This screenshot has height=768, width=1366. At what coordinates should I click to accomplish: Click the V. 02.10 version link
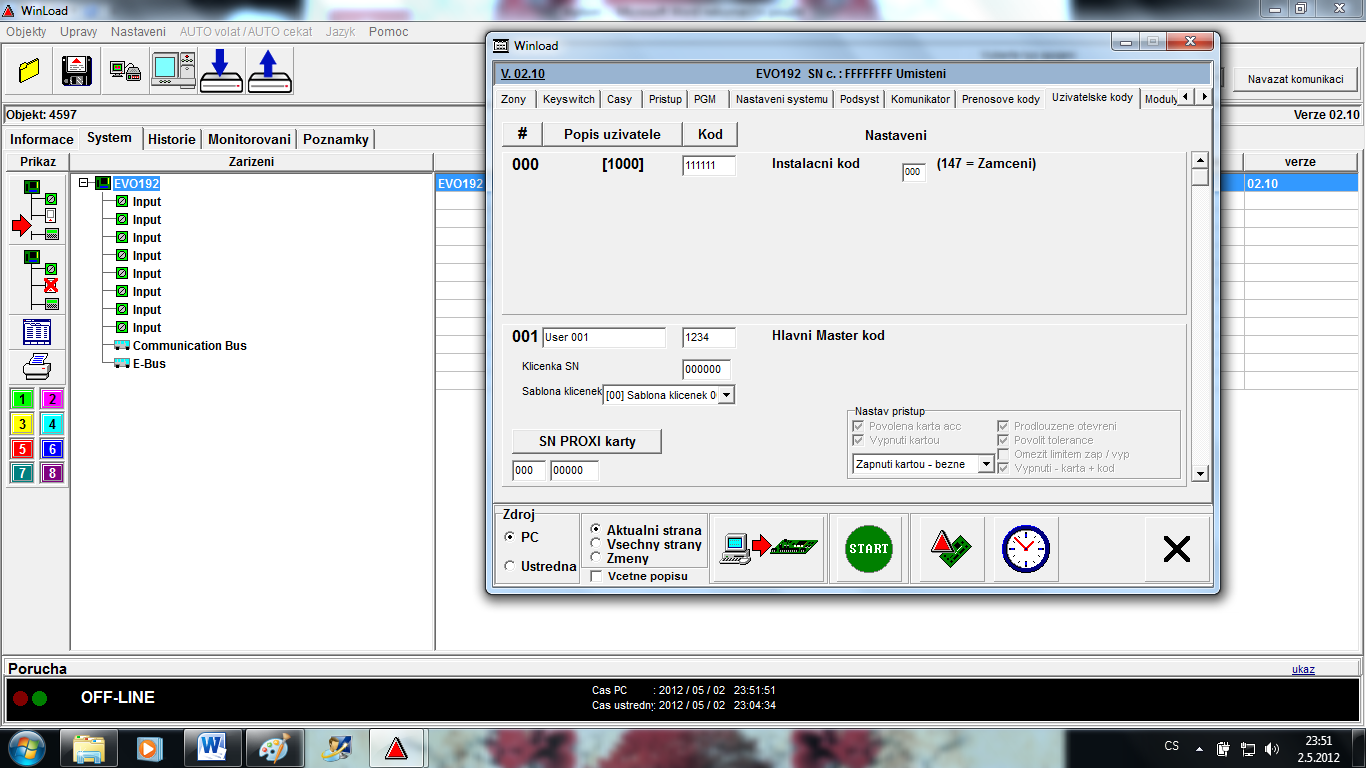pyautogui.click(x=522, y=73)
